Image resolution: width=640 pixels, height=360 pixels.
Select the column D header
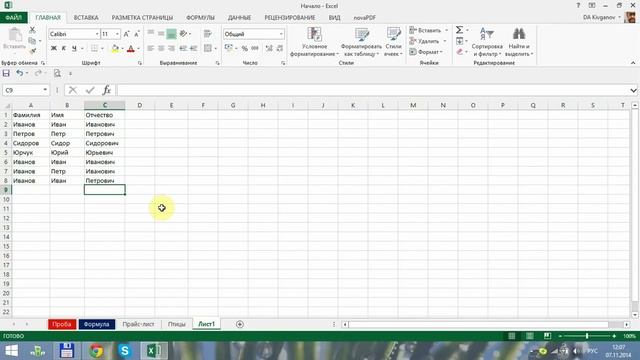click(x=140, y=105)
